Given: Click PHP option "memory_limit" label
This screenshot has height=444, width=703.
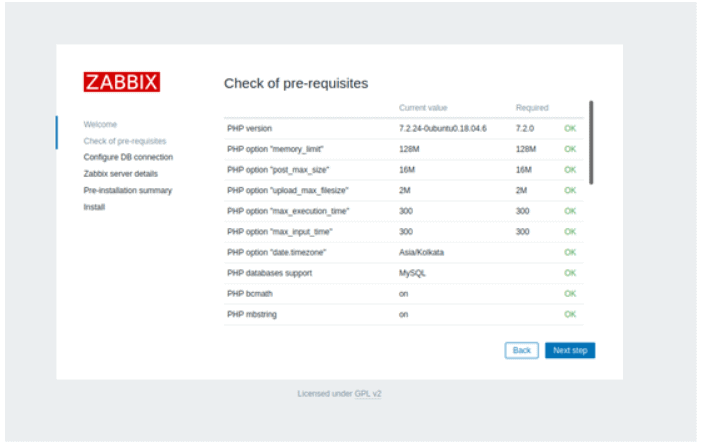Looking at the screenshot, I should pos(275,149).
